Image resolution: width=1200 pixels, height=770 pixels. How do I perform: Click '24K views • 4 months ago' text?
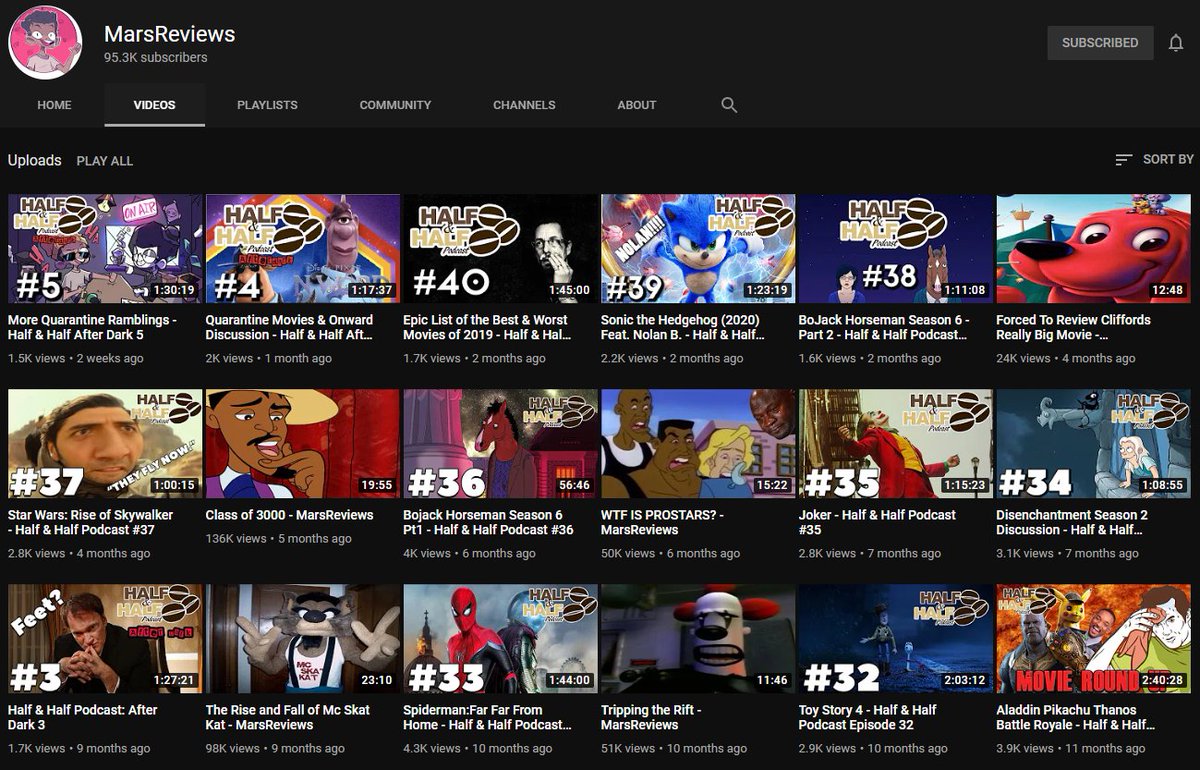(x=1066, y=358)
